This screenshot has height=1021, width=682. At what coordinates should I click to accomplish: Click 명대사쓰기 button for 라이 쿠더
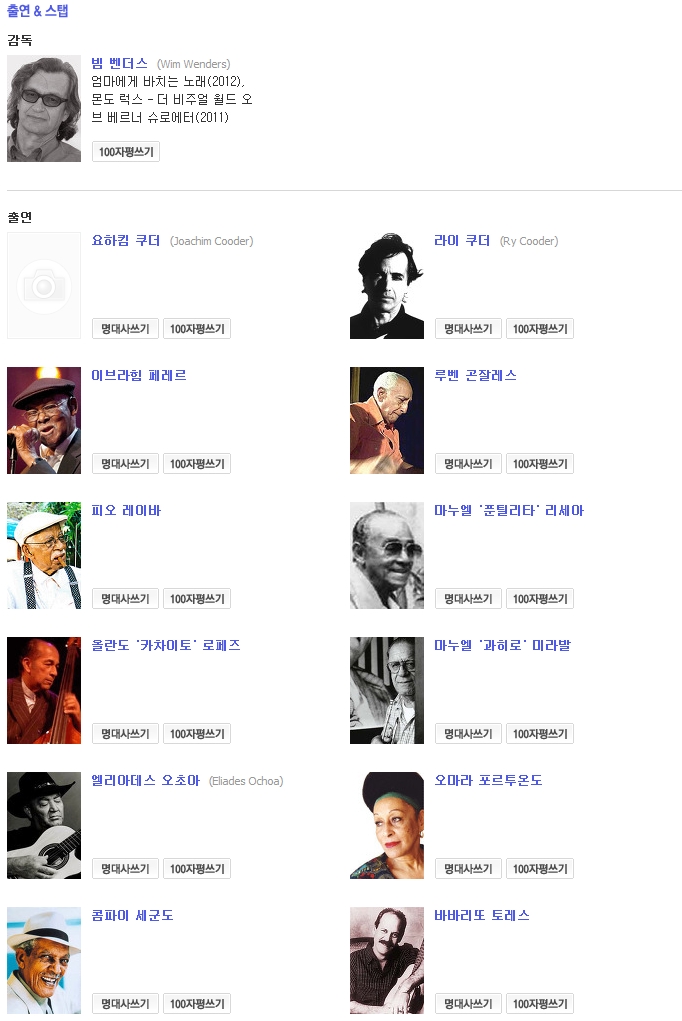pos(468,329)
